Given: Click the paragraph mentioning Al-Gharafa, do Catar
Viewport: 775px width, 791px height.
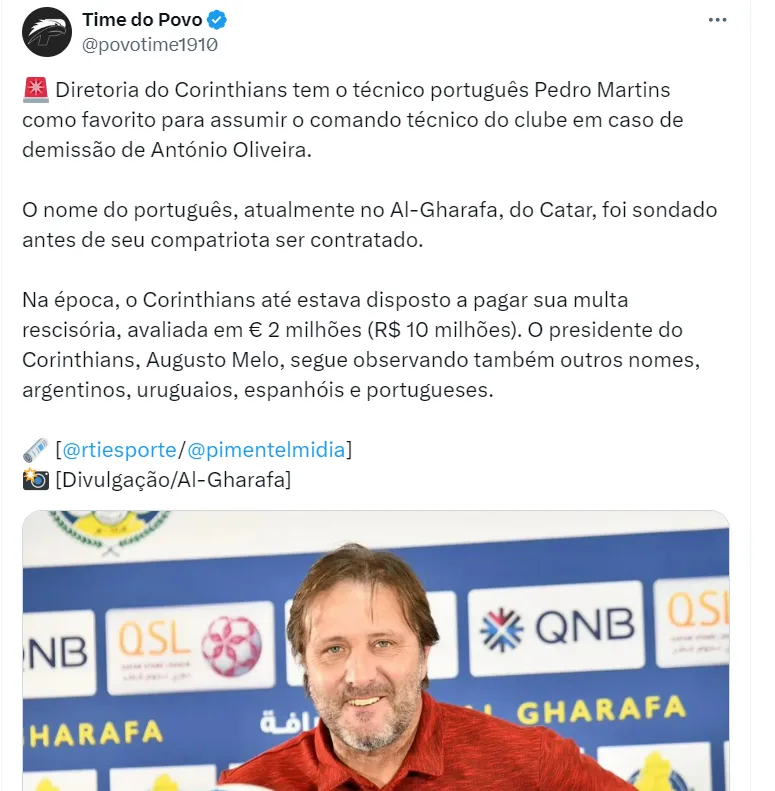Looking at the screenshot, I should click(x=369, y=225).
